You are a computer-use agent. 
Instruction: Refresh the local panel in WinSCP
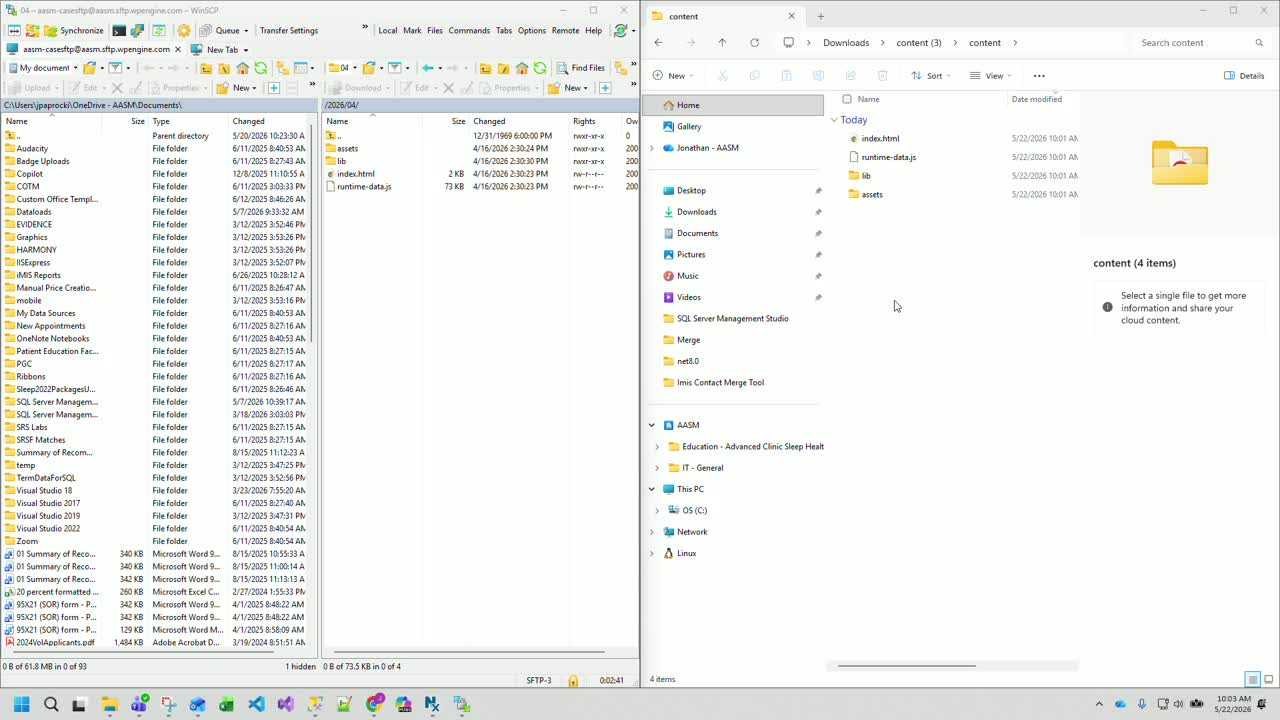[260, 68]
